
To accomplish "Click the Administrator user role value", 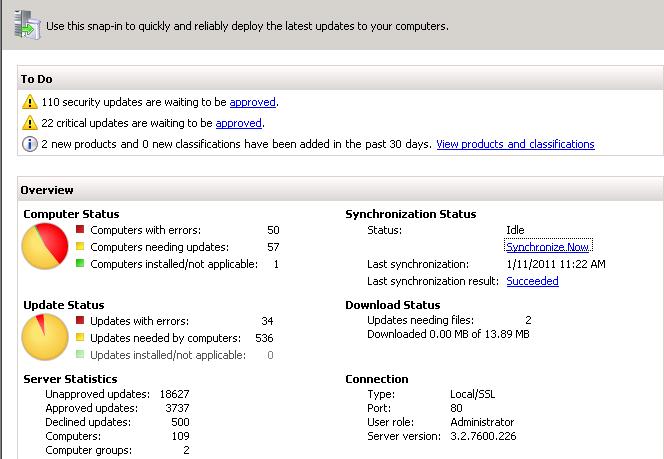I will coord(482,422).
